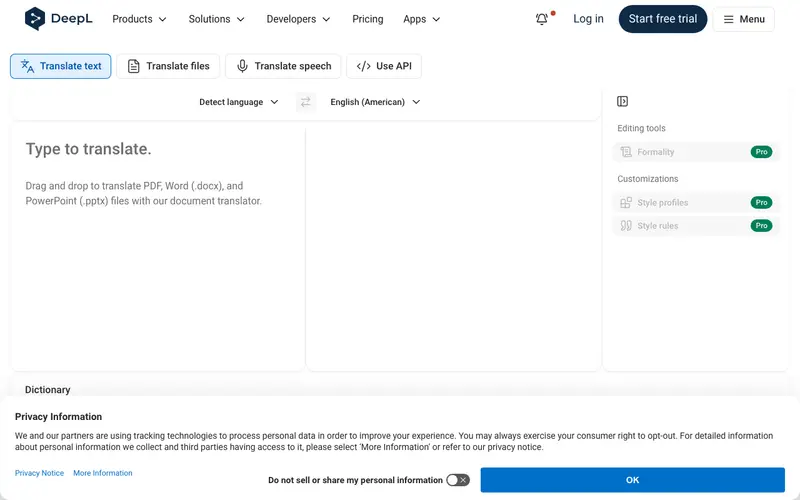Switch to Translate speech tab
The width and height of the screenshot is (800, 500).
tap(283, 66)
